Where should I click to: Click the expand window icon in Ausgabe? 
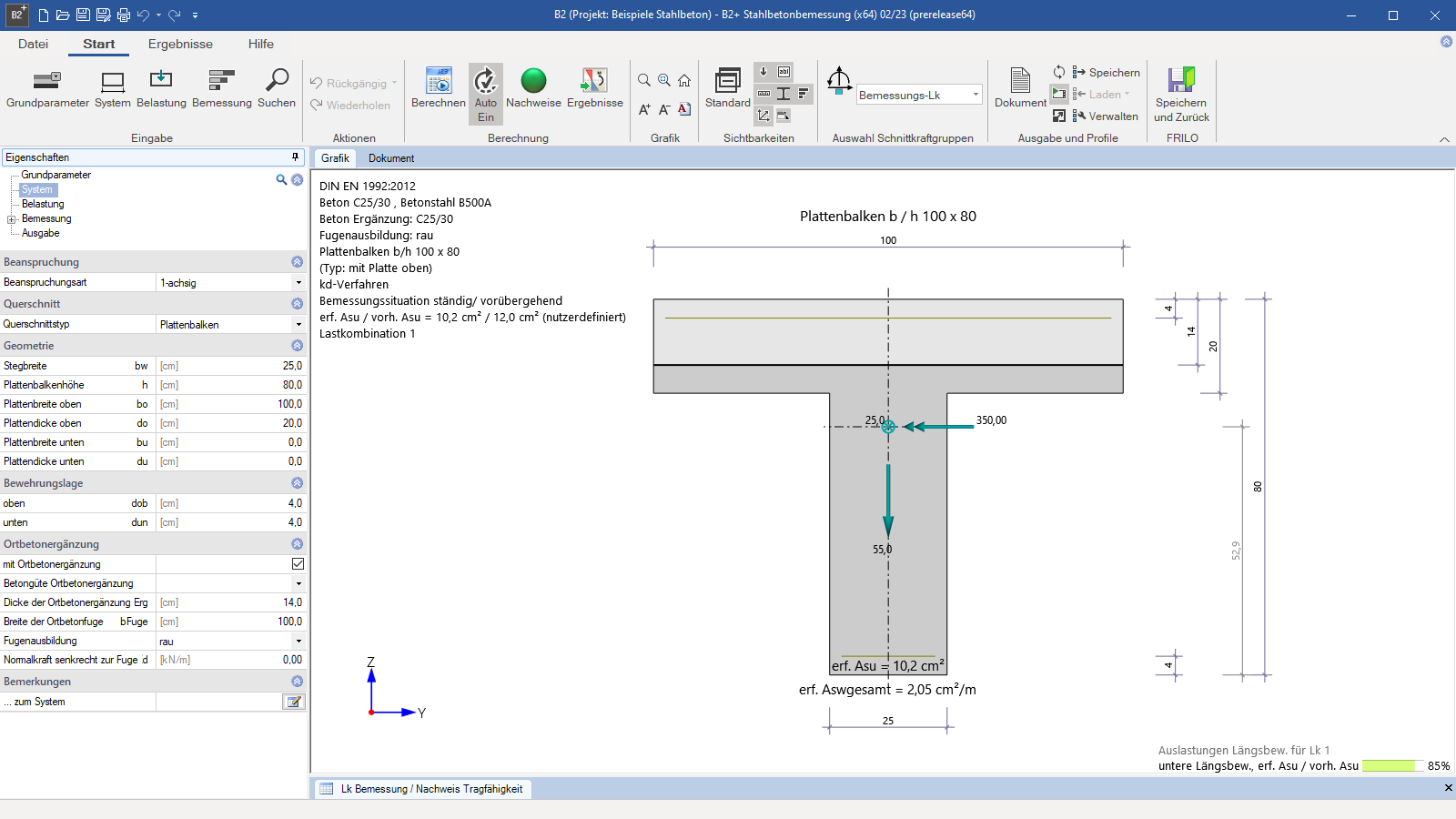point(1059,116)
